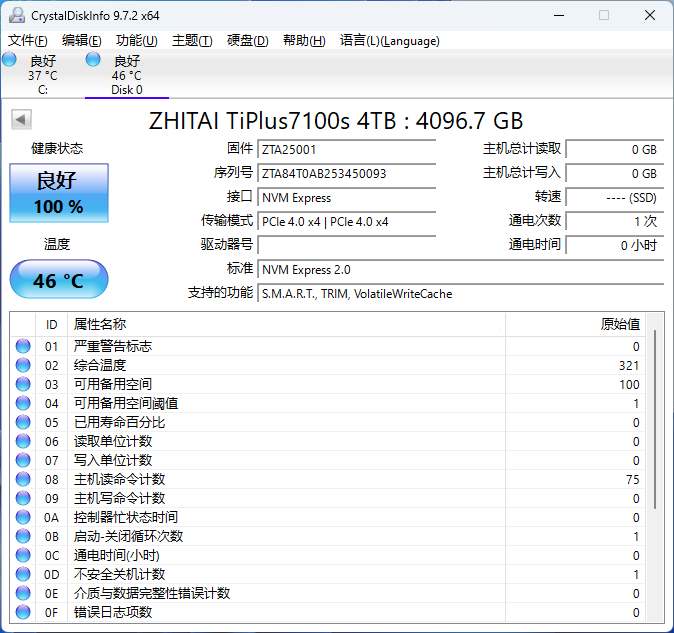This screenshot has width=674, height=633.
Task: Click the interface field NVM Express
Action: [x=346, y=198]
